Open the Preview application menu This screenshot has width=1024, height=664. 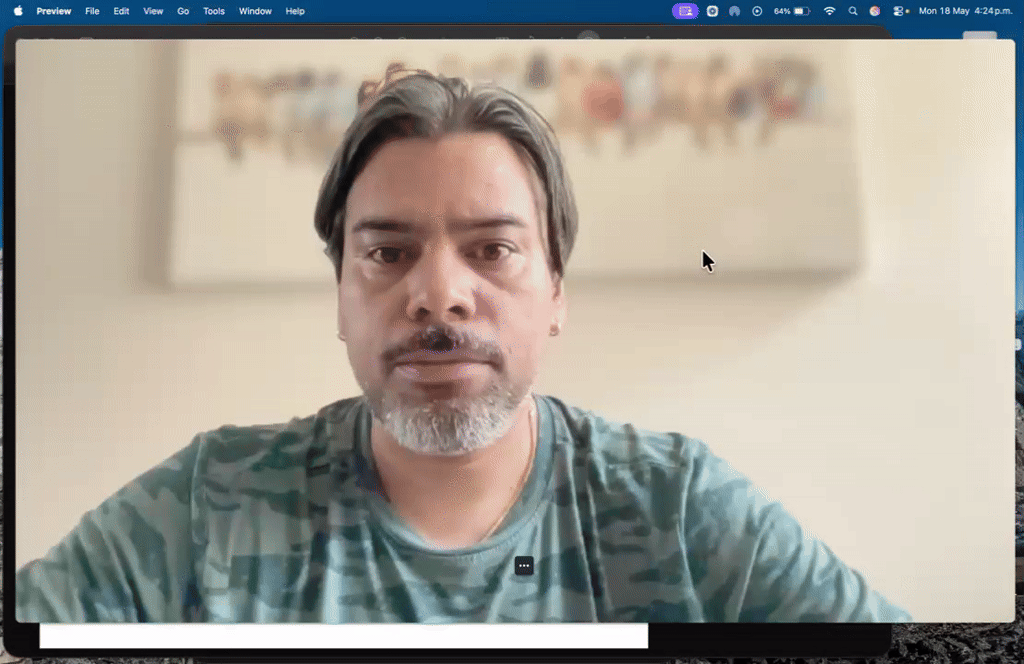pos(54,11)
